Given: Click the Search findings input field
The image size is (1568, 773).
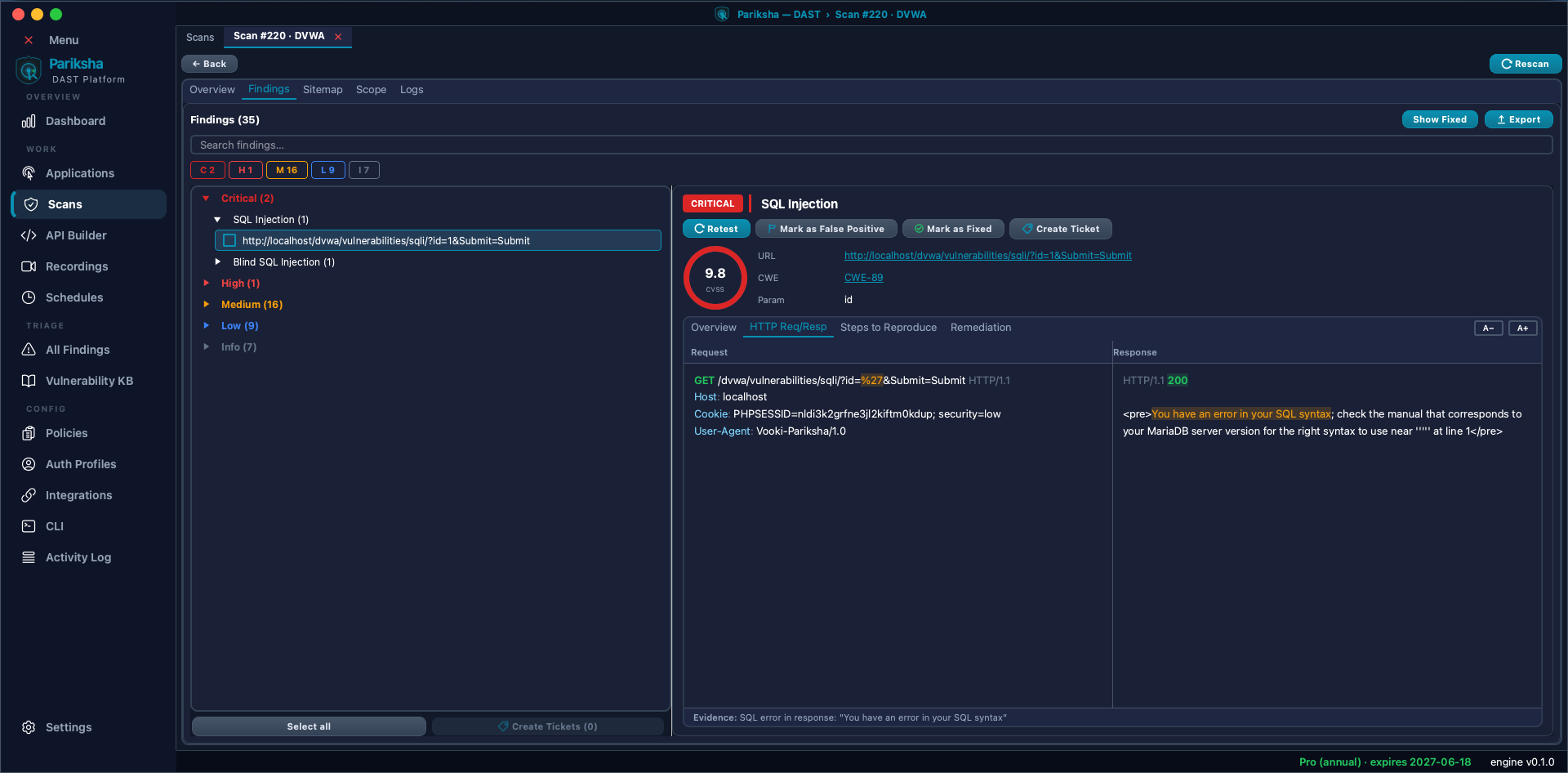Looking at the screenshot, I should click(871, 145).
